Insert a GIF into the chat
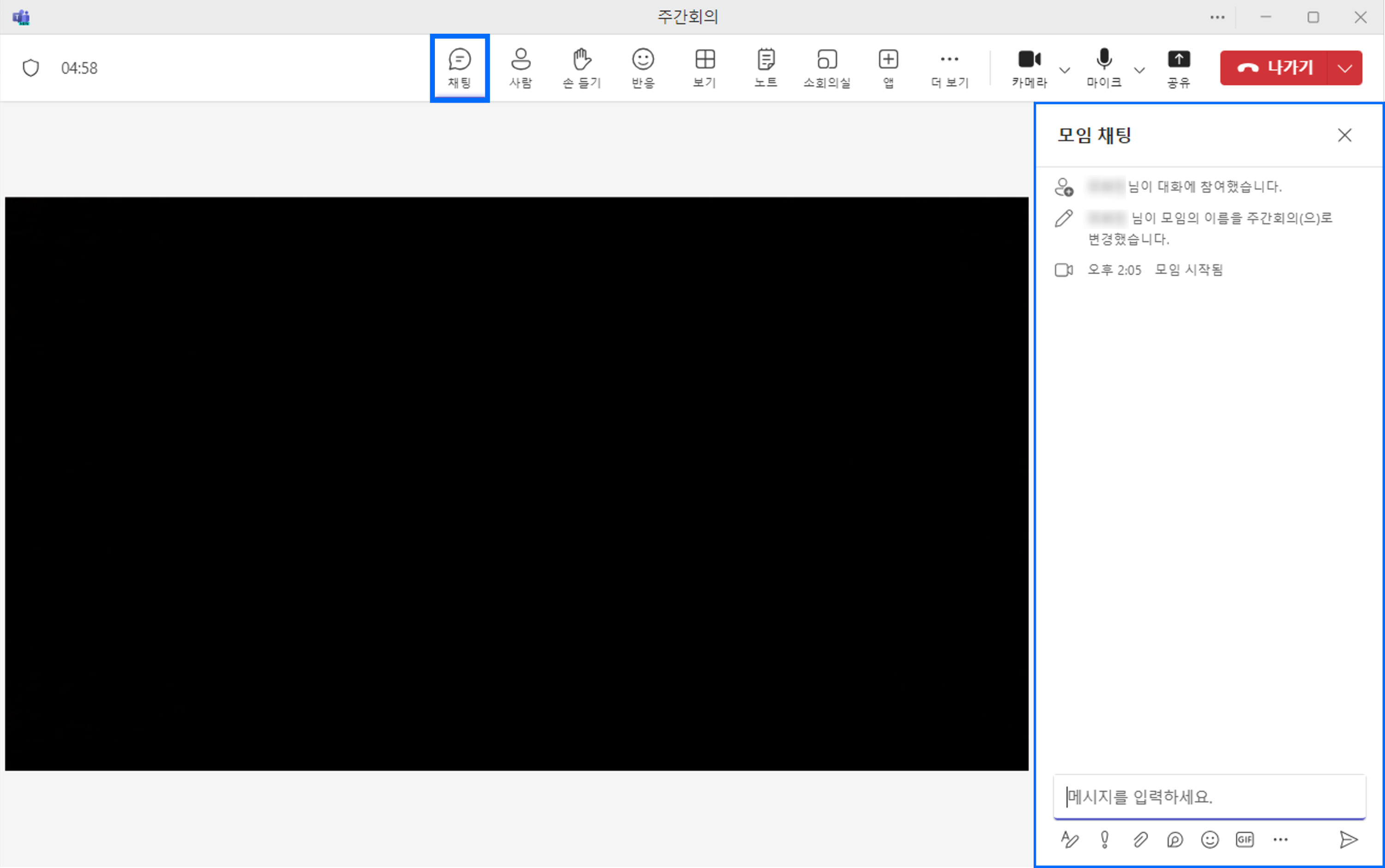 (x=1244, y=839)
